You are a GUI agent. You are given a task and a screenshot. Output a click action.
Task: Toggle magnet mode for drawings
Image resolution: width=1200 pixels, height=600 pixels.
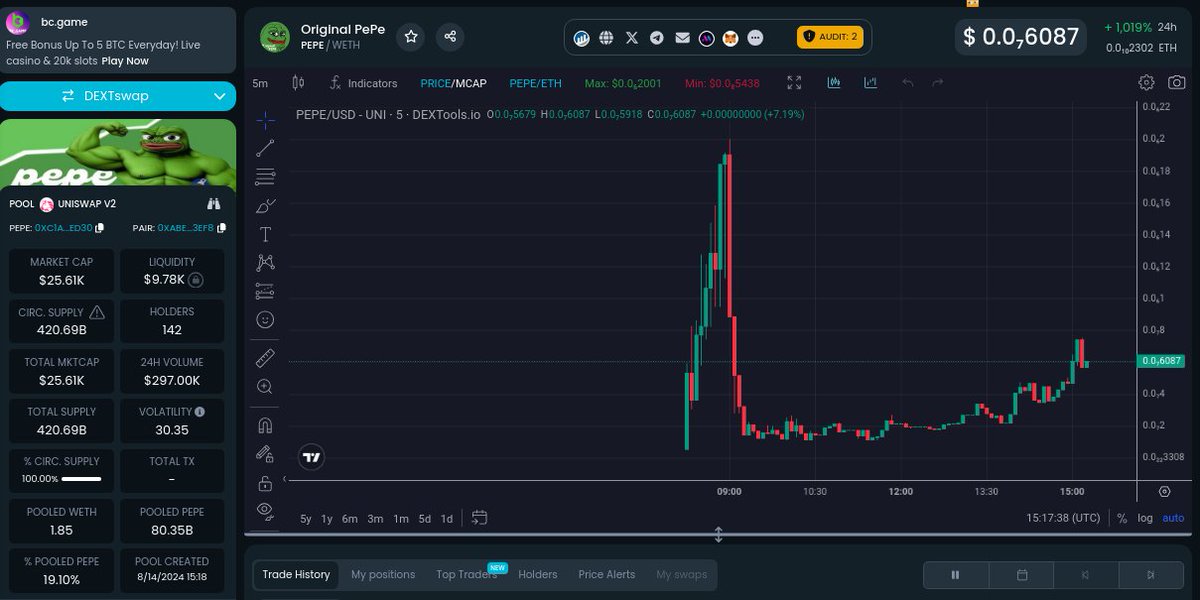[265, 425]
